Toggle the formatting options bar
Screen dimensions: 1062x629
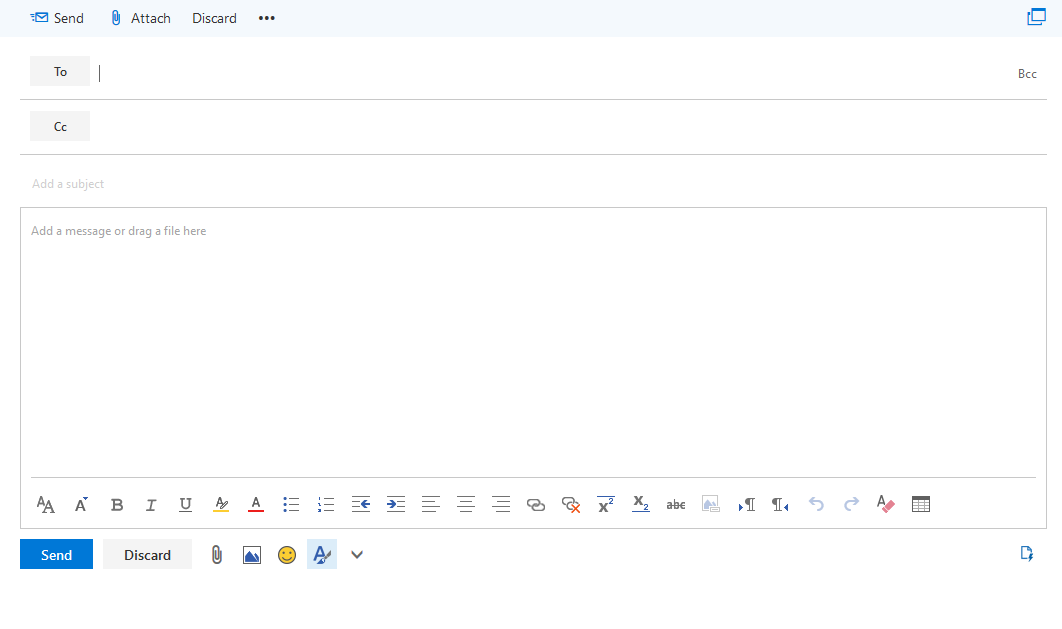(322, 555)
